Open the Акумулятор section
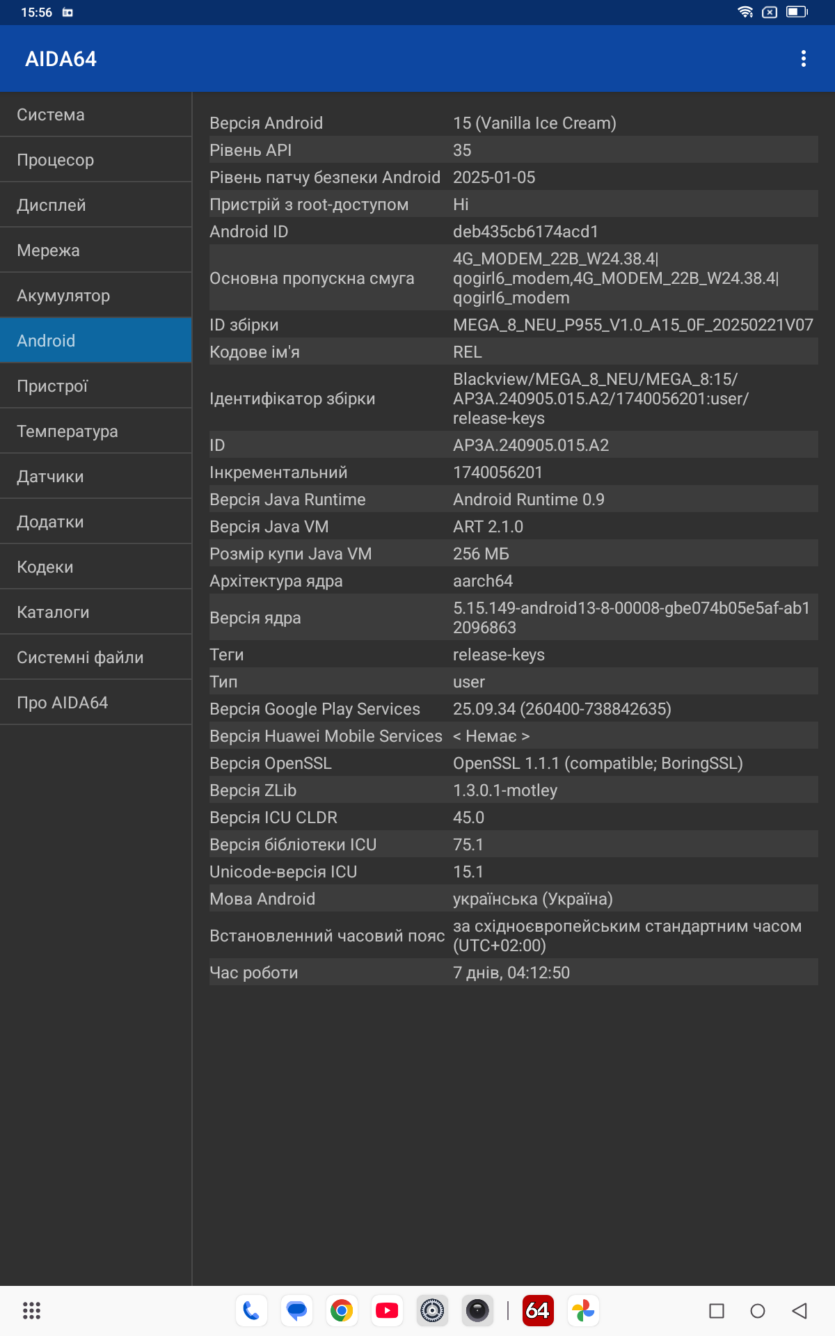The image size is (835, 1336). 96,296
